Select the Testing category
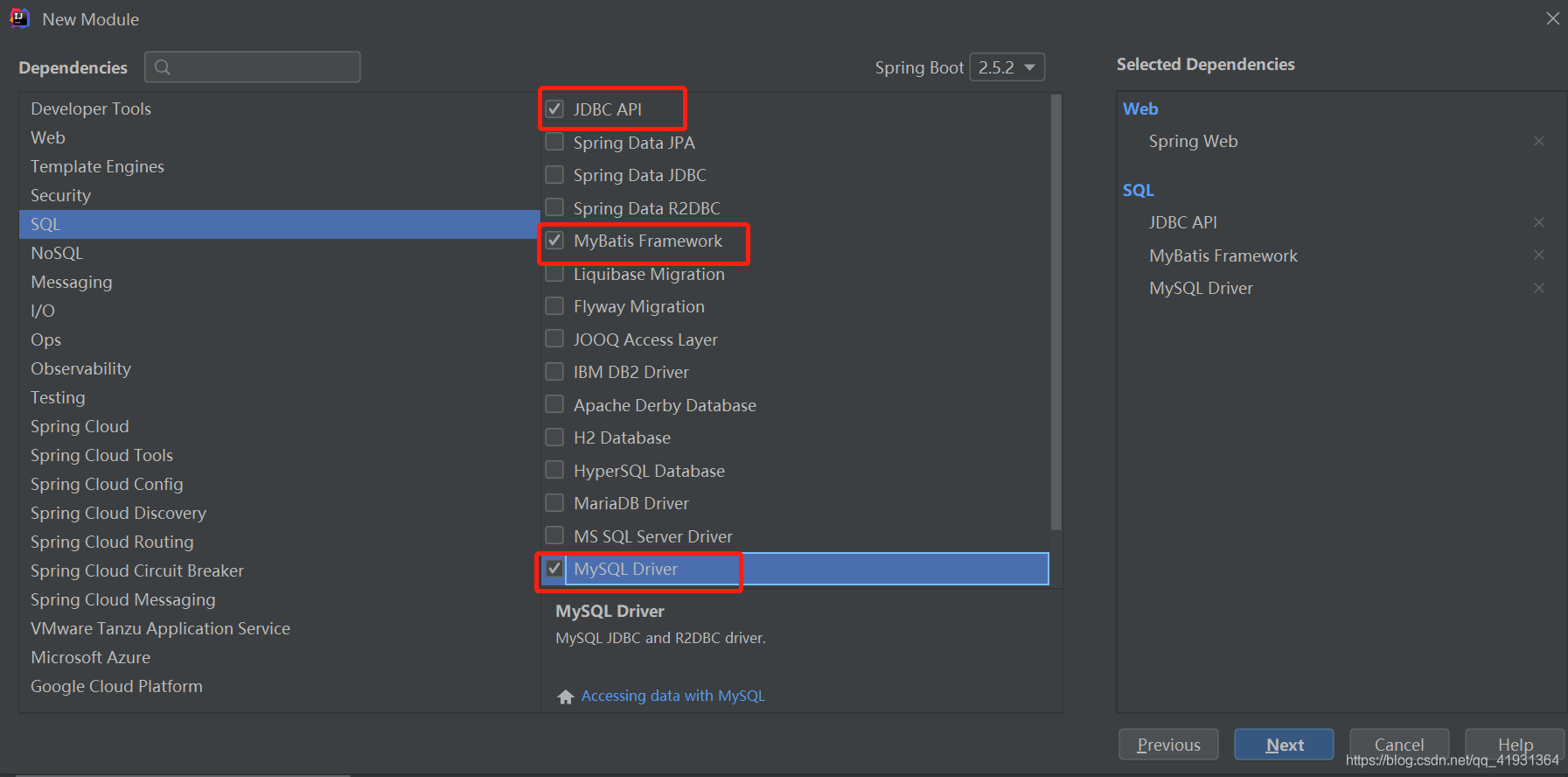The image size is (1568, 777). point(279,397)
